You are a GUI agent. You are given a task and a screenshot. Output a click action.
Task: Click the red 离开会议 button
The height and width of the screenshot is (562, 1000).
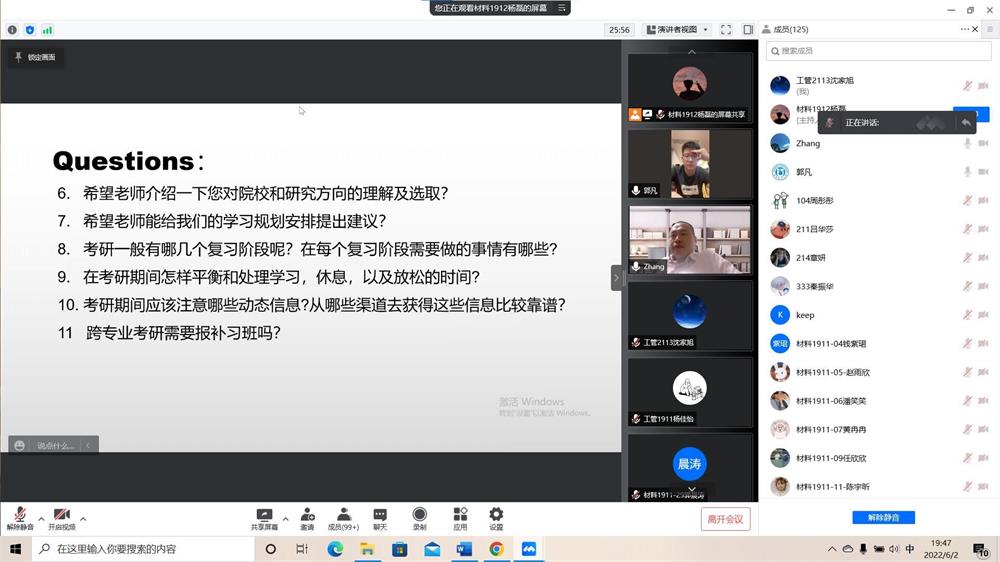[x=725, y=519]
